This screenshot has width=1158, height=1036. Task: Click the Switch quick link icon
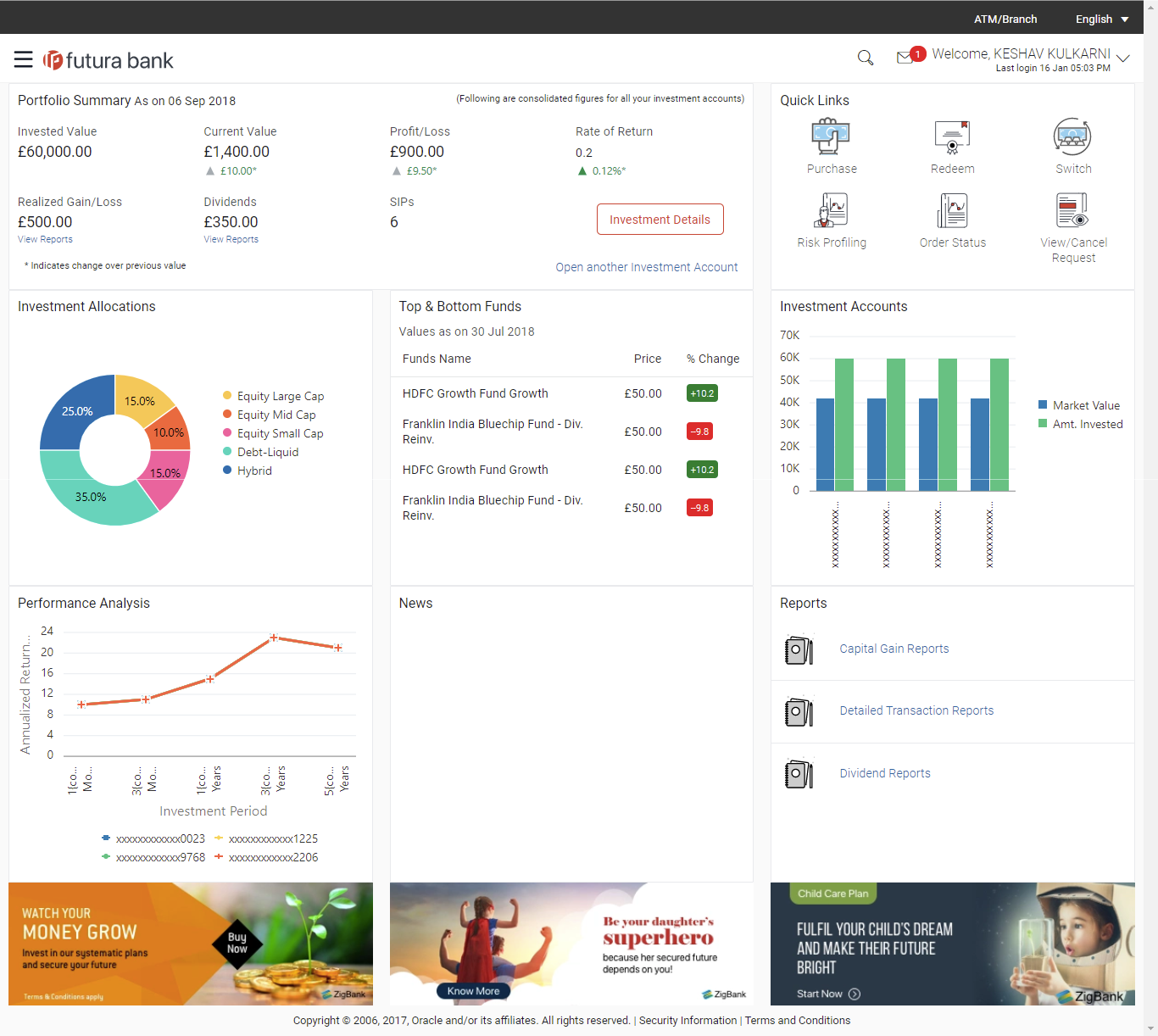[x=1072, y=136]
